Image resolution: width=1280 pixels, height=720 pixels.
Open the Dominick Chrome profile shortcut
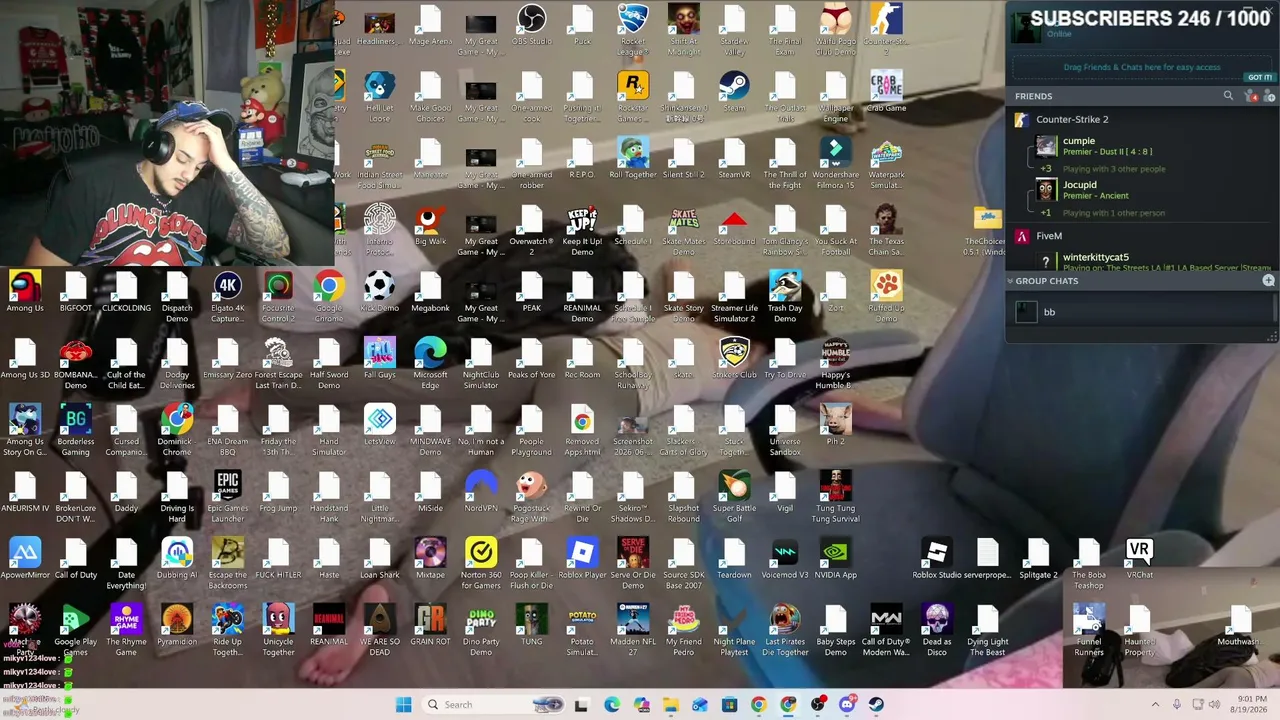click(177, 431)
